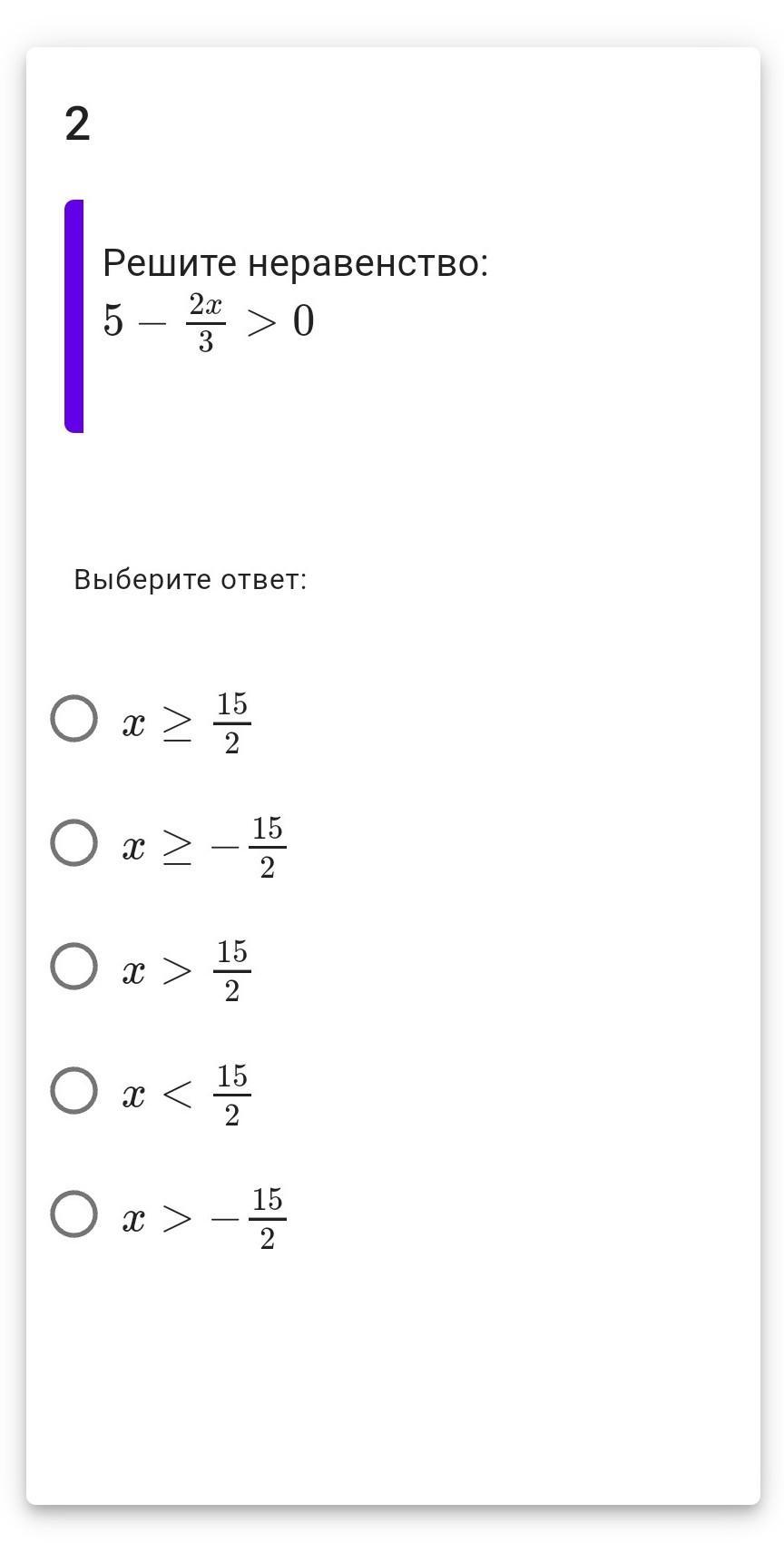The height and width of the screenshot is (1543, 784).
Task: Click the zero in the inequality
Action: [x=304, y=321]
